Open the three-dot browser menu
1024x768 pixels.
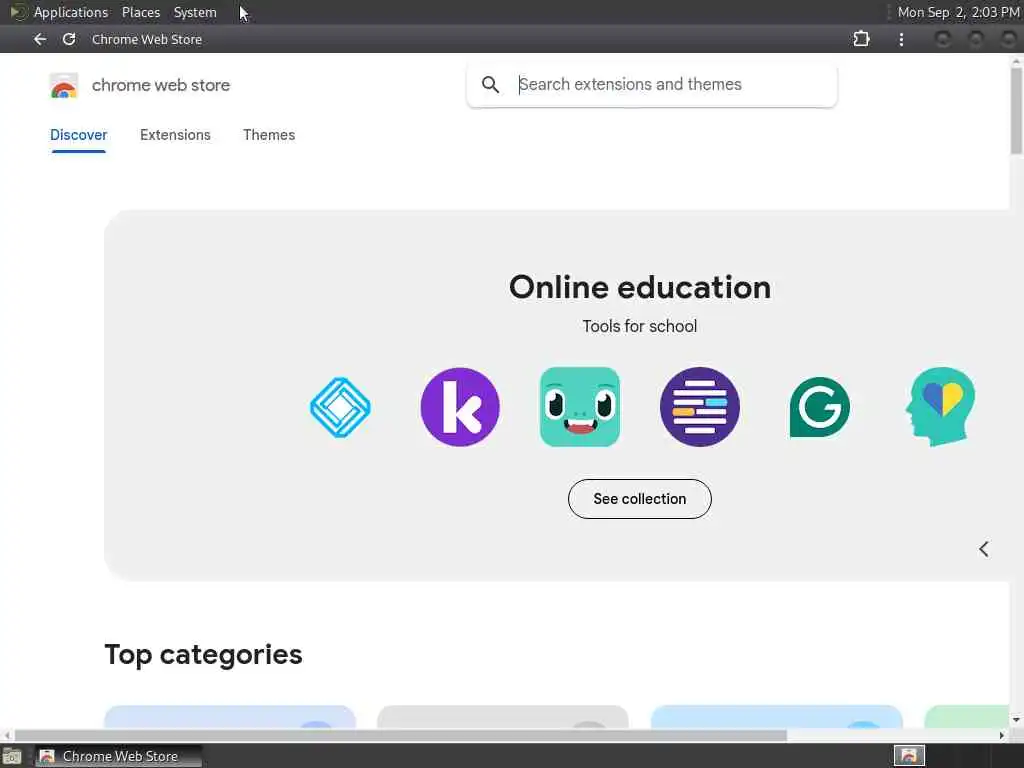tap(901, 39)
